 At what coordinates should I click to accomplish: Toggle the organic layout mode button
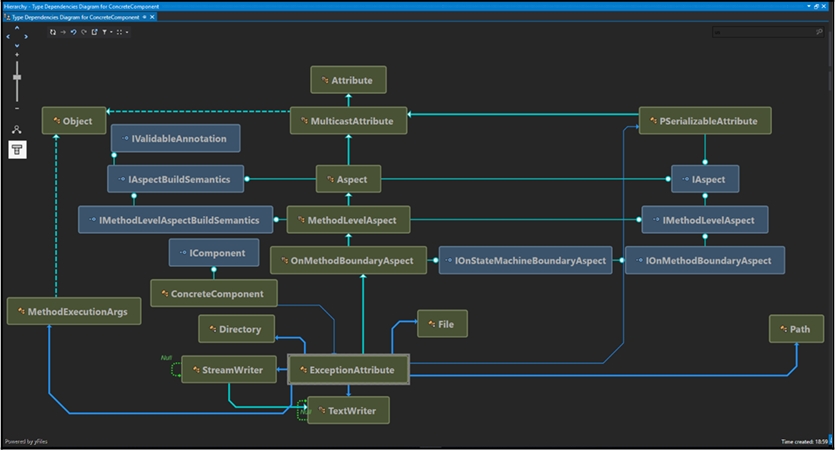17,130
